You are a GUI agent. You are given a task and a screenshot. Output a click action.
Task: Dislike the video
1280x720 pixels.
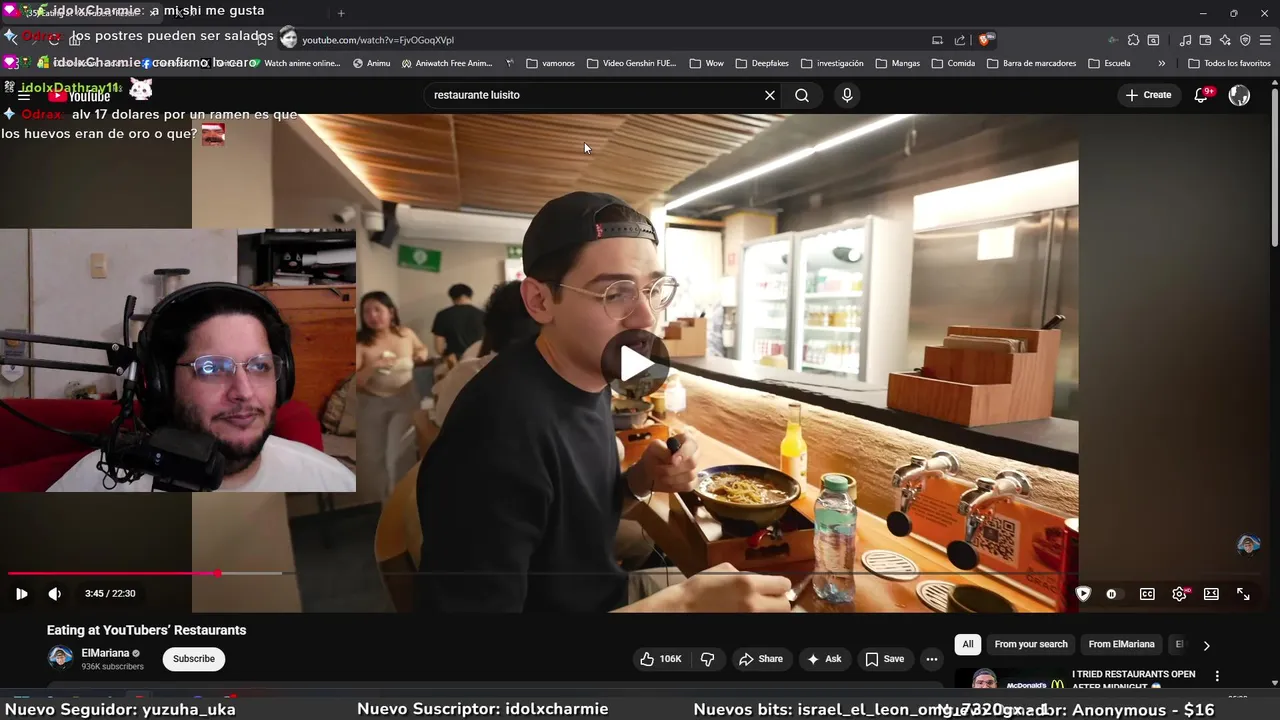pyautogui.click(x=707, y=659)
